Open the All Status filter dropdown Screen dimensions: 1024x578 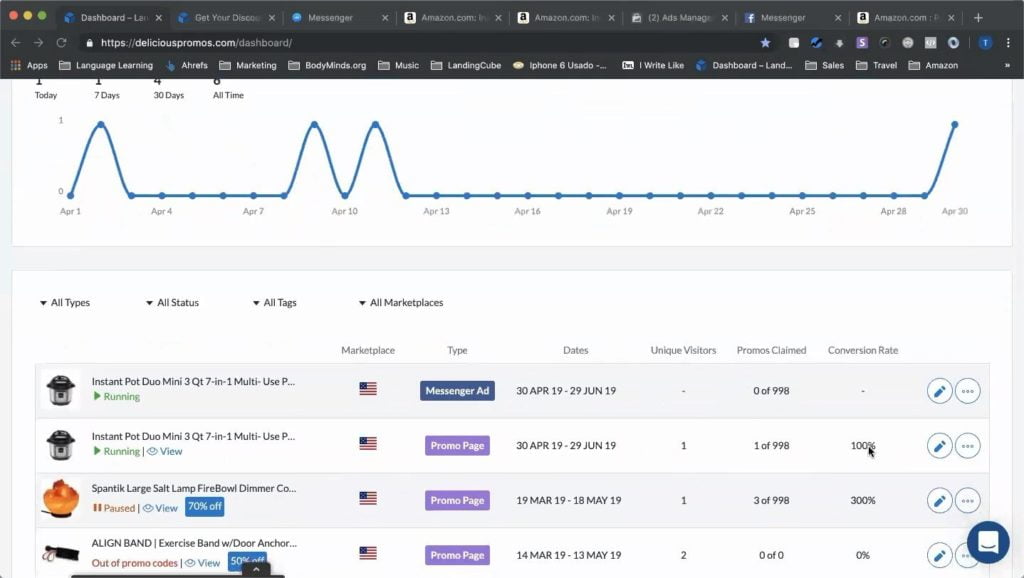(x=172, y=302)
